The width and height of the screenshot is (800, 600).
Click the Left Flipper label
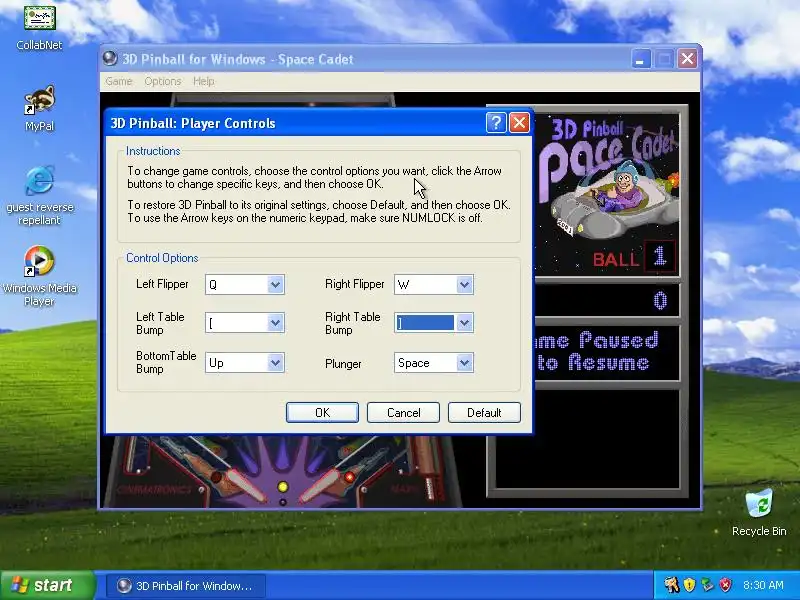(162, 284)
